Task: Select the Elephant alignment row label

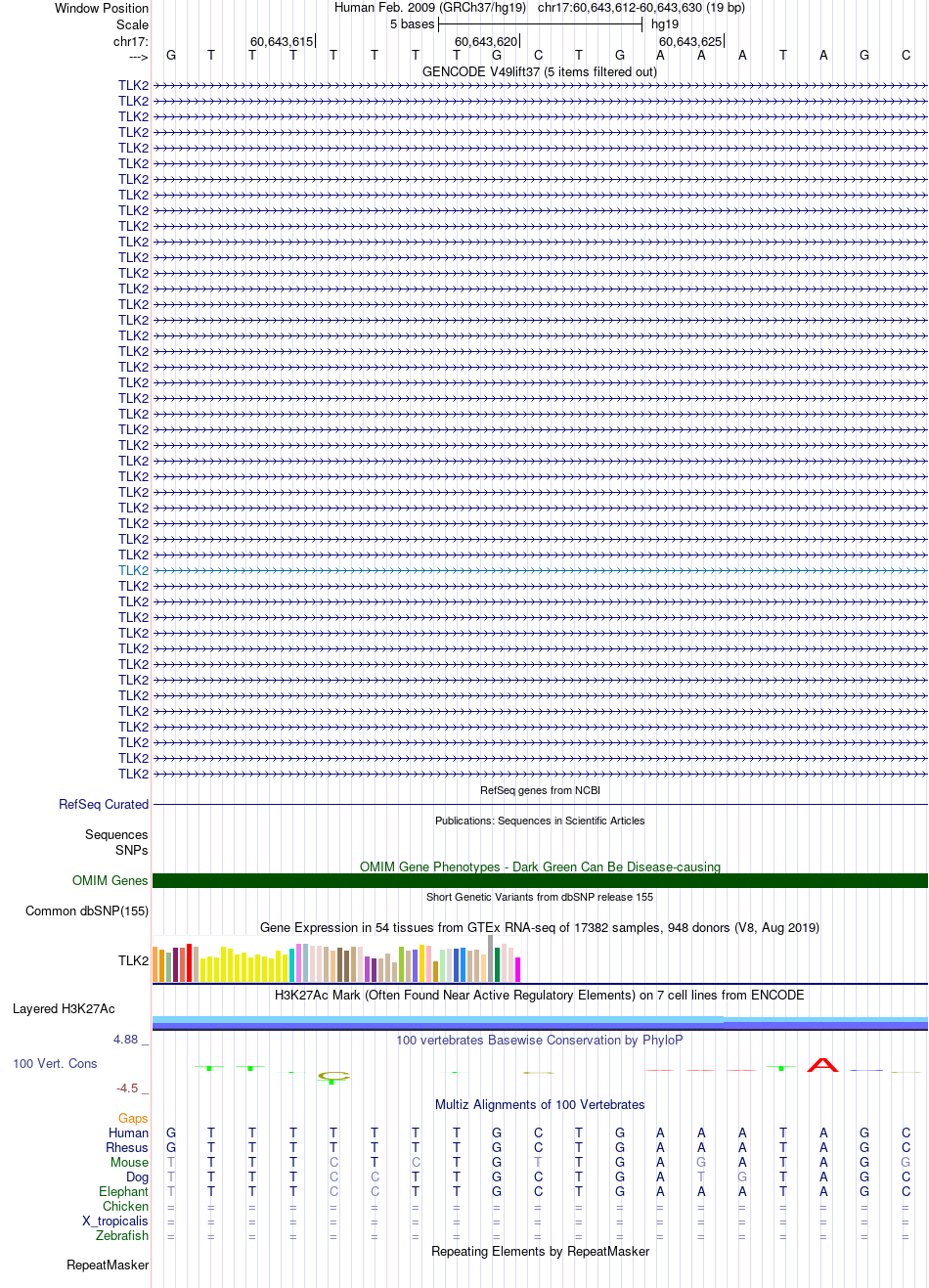Action: click(x=123, y=1191)
